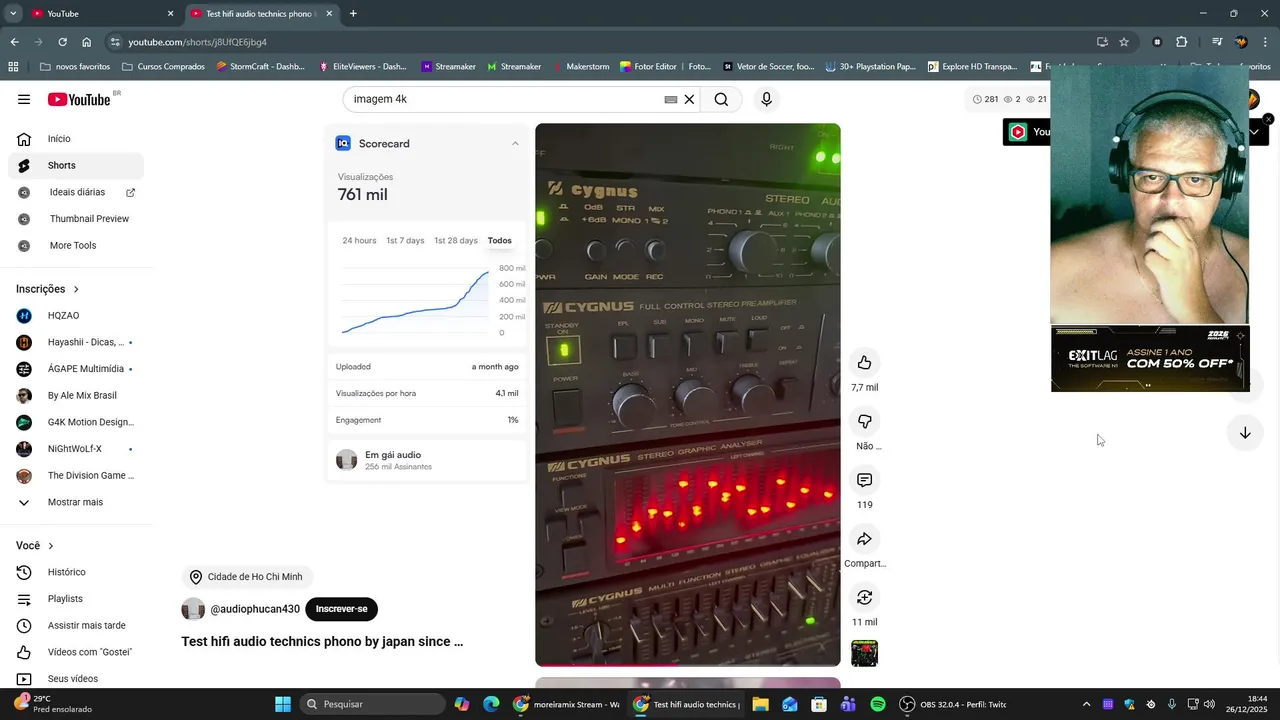Image resolution: width=1280 pixels, height=720 pixels.
Task: Open Vídeos com "Gostei" list
Action: point(76,652)
